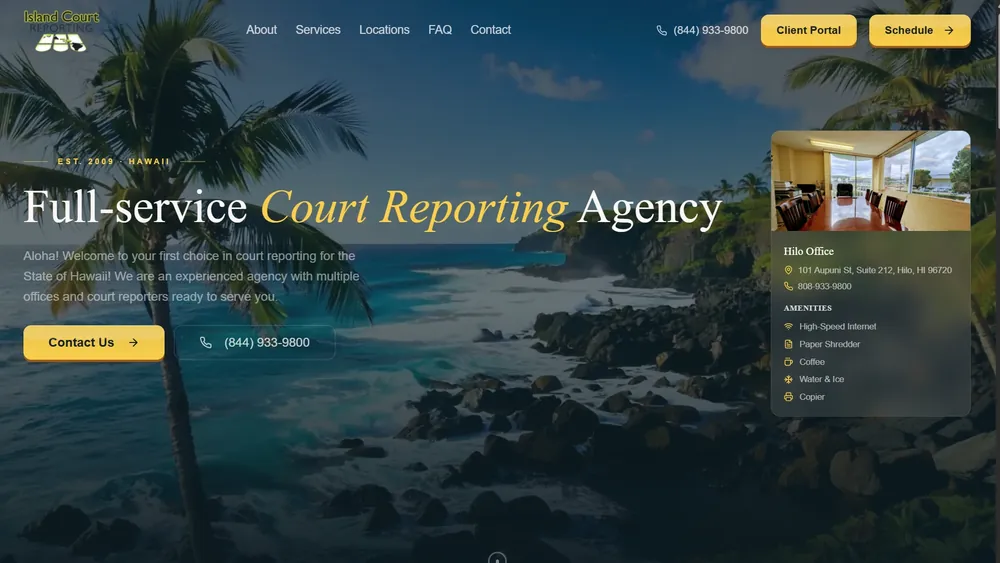Open the FAQ nav link

[440, 30]
